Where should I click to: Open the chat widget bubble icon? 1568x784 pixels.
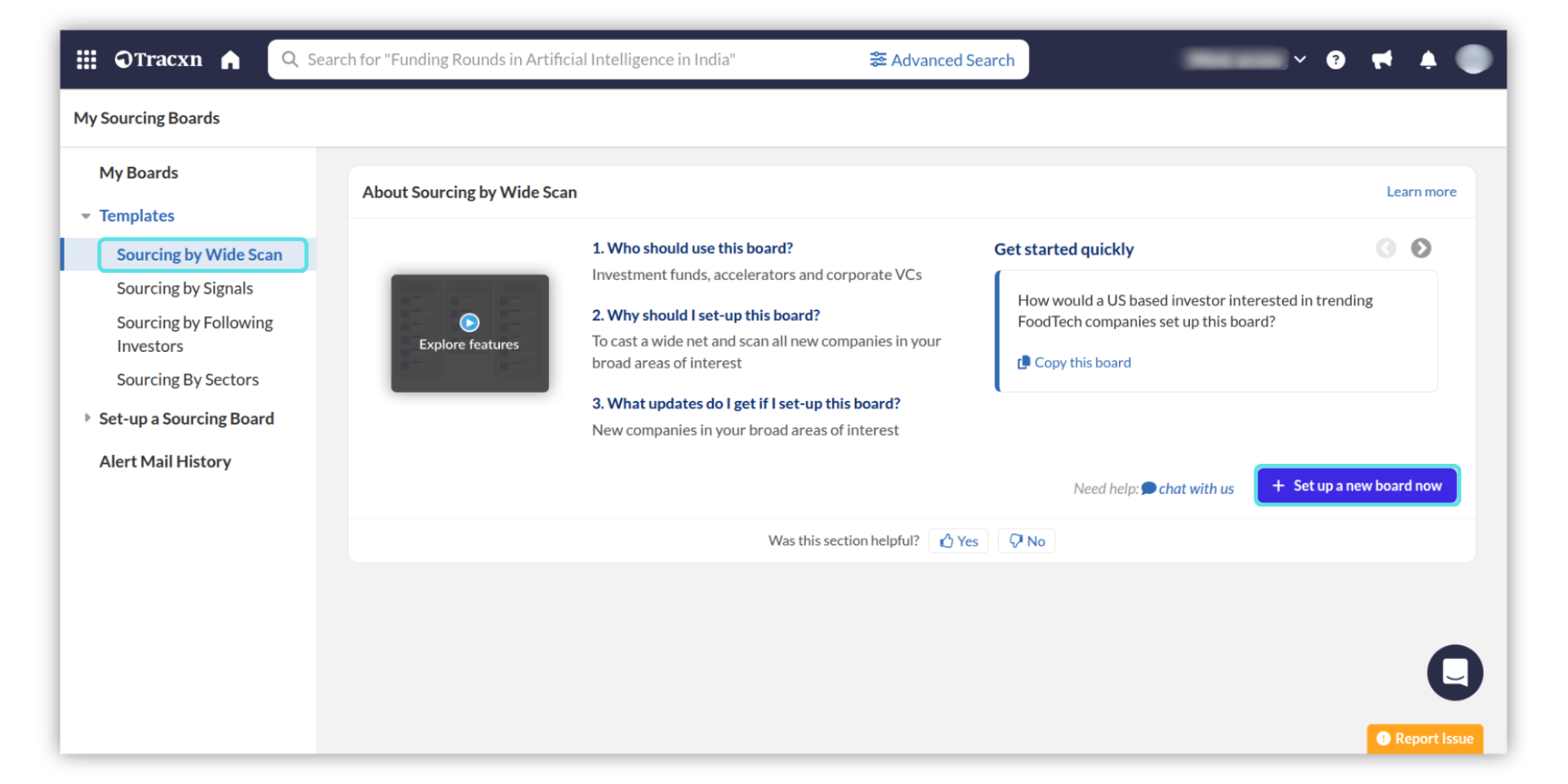(1454, 673)
